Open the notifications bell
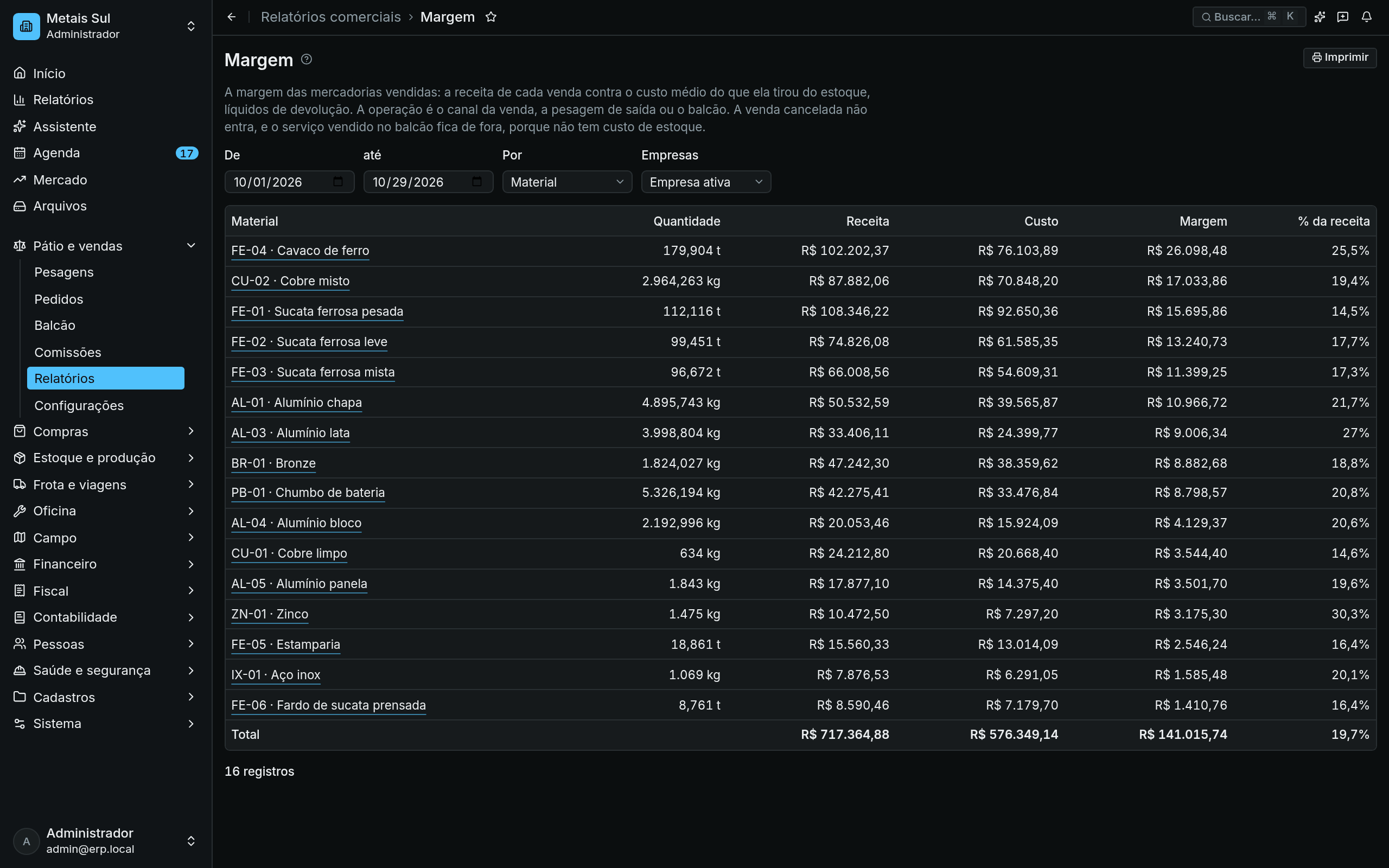 pos(1367,17)
